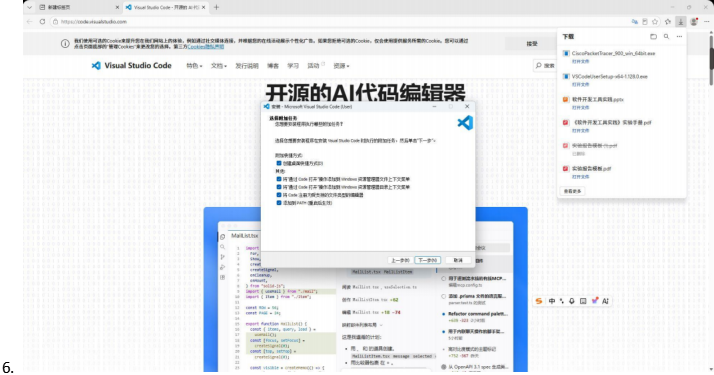Click the 《》 .pdf handbook download entry
The height and width of the screenshot is (375, 714).
tap(612, 122)
